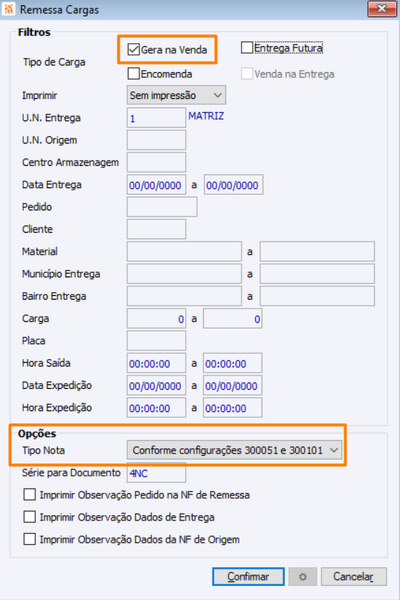Tick the Encomenda checkbox
The image size is (400, 600).
click(133, 73)
